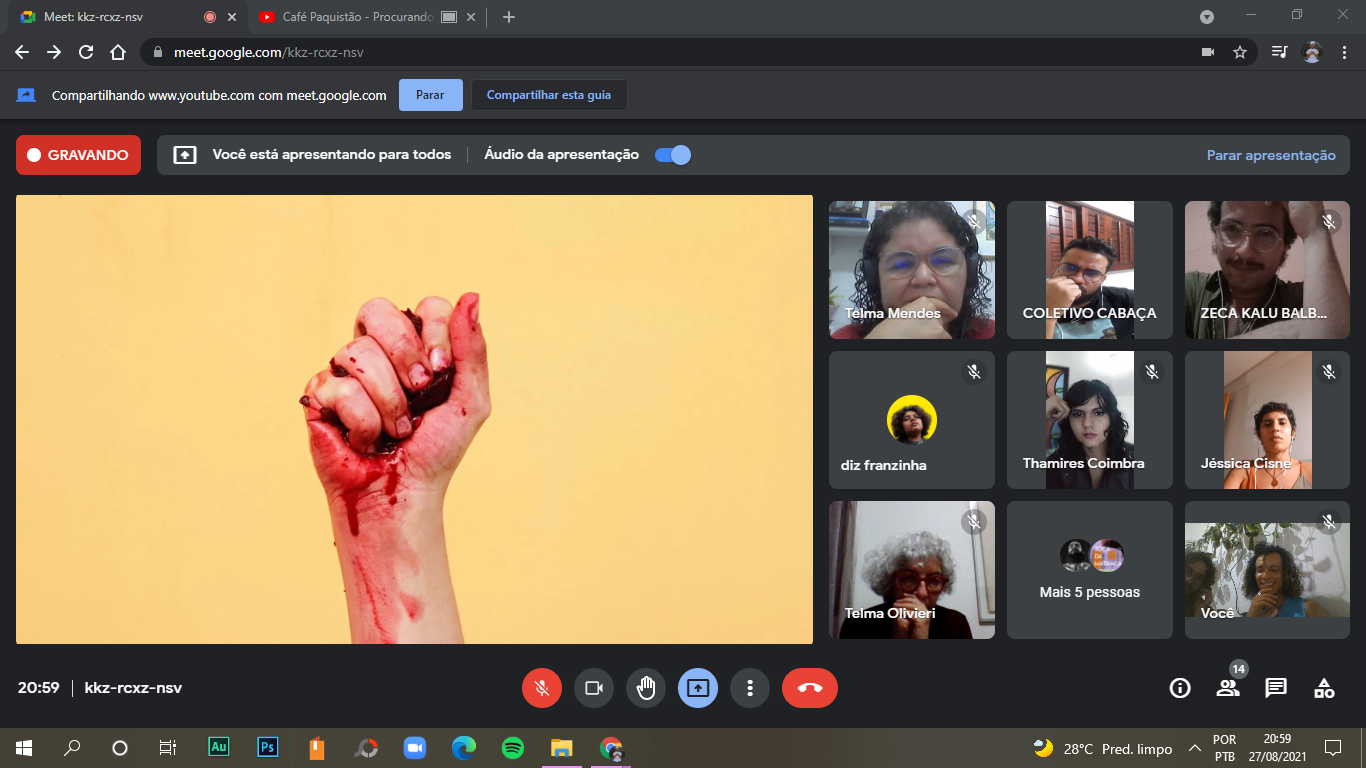This screenshot has width=1366, height=768.
Task: Expand the system tray hidden icons chevron
Action: (1194, 748)
